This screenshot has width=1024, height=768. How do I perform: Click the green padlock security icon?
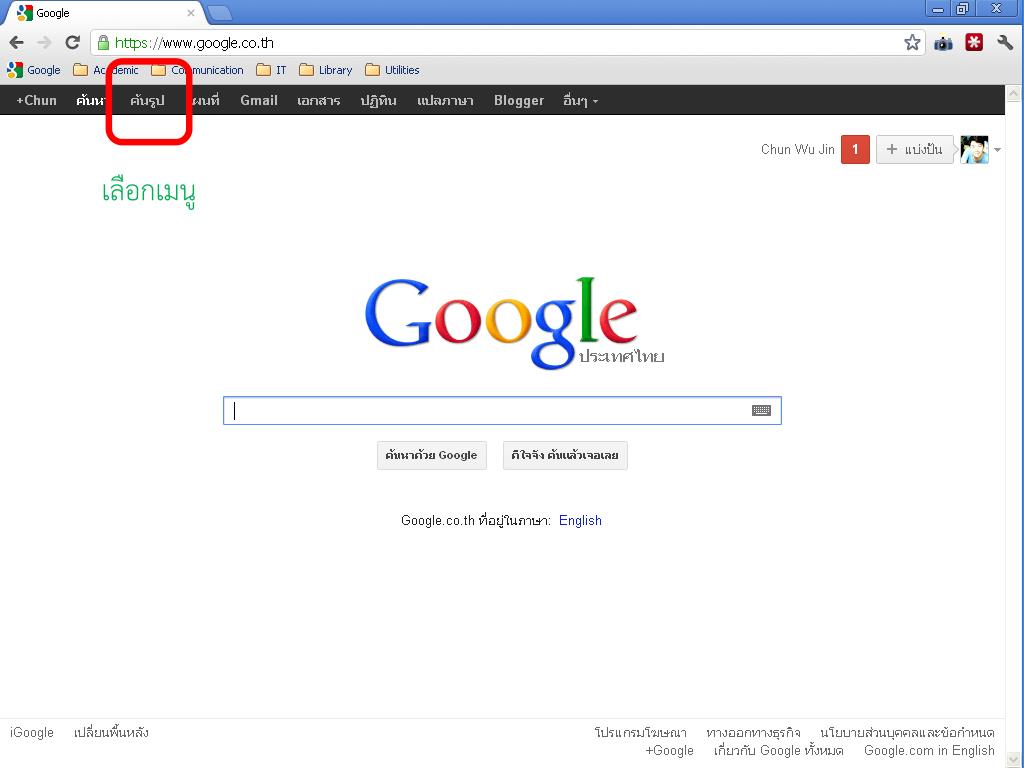point(103,43)
